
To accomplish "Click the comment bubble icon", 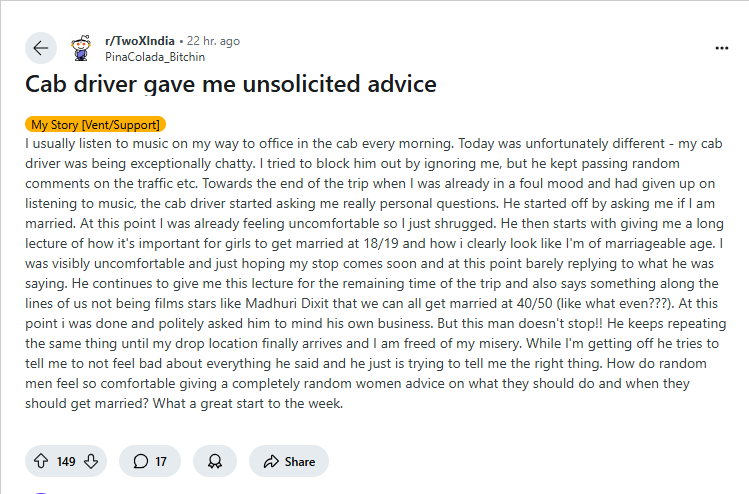I will point(140,461).
